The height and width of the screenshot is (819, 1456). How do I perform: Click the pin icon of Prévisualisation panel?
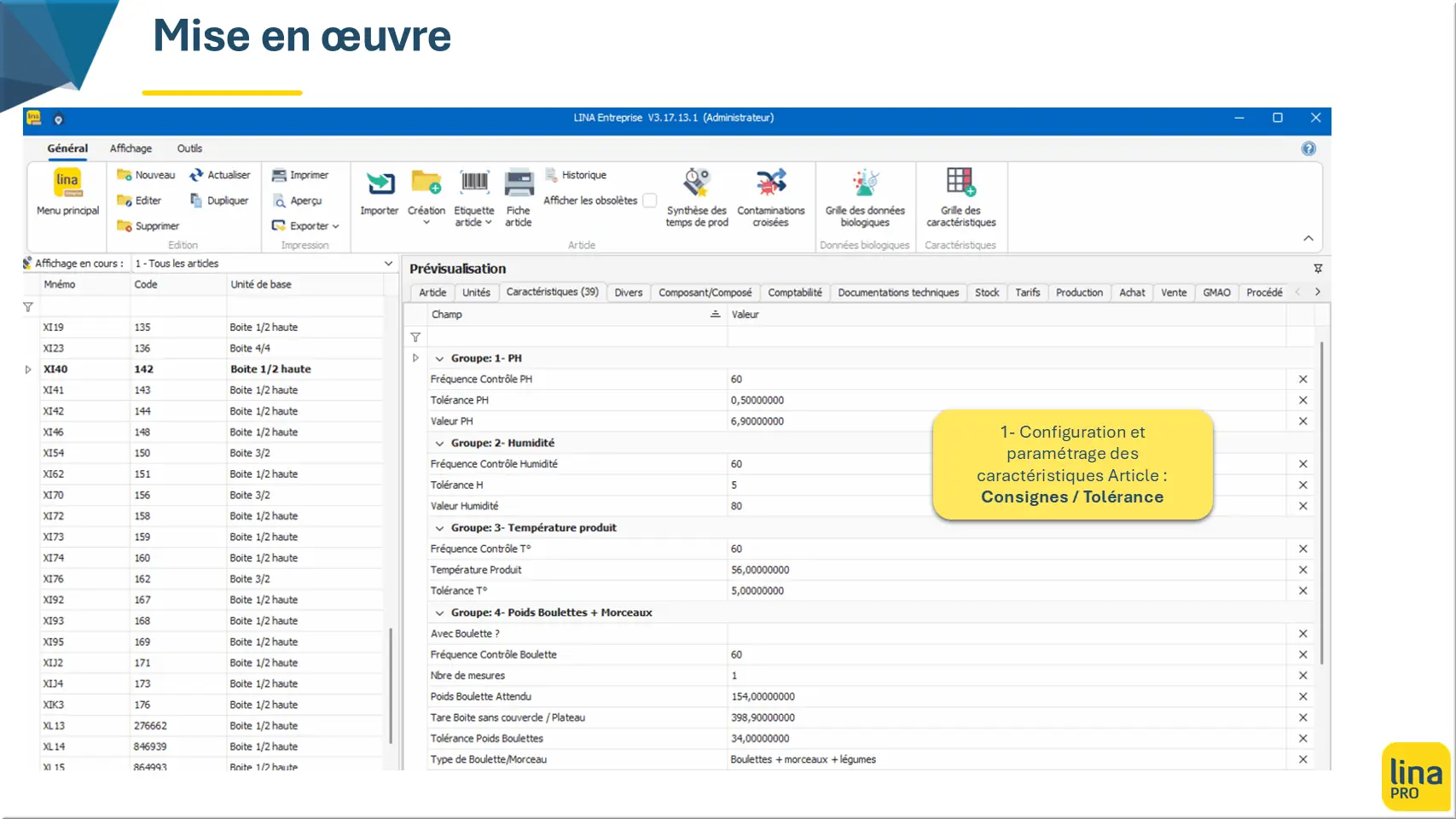tap(1318, 269)
